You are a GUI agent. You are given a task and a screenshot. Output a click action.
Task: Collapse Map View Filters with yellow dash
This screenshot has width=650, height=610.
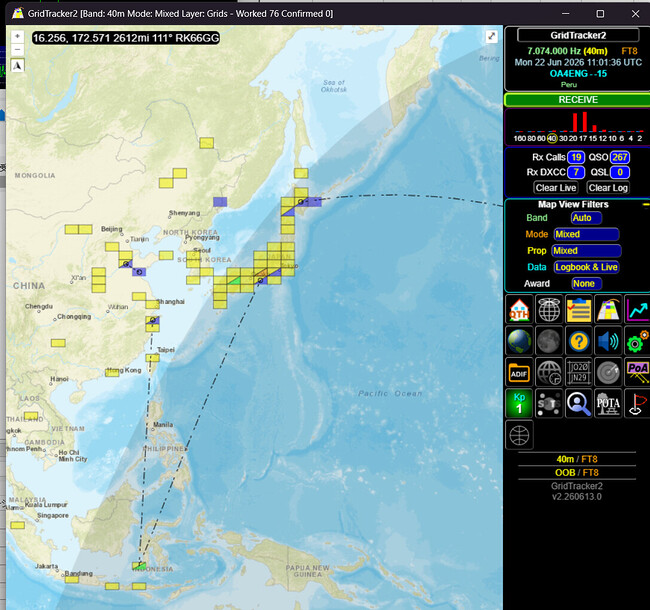coord(645,205)
